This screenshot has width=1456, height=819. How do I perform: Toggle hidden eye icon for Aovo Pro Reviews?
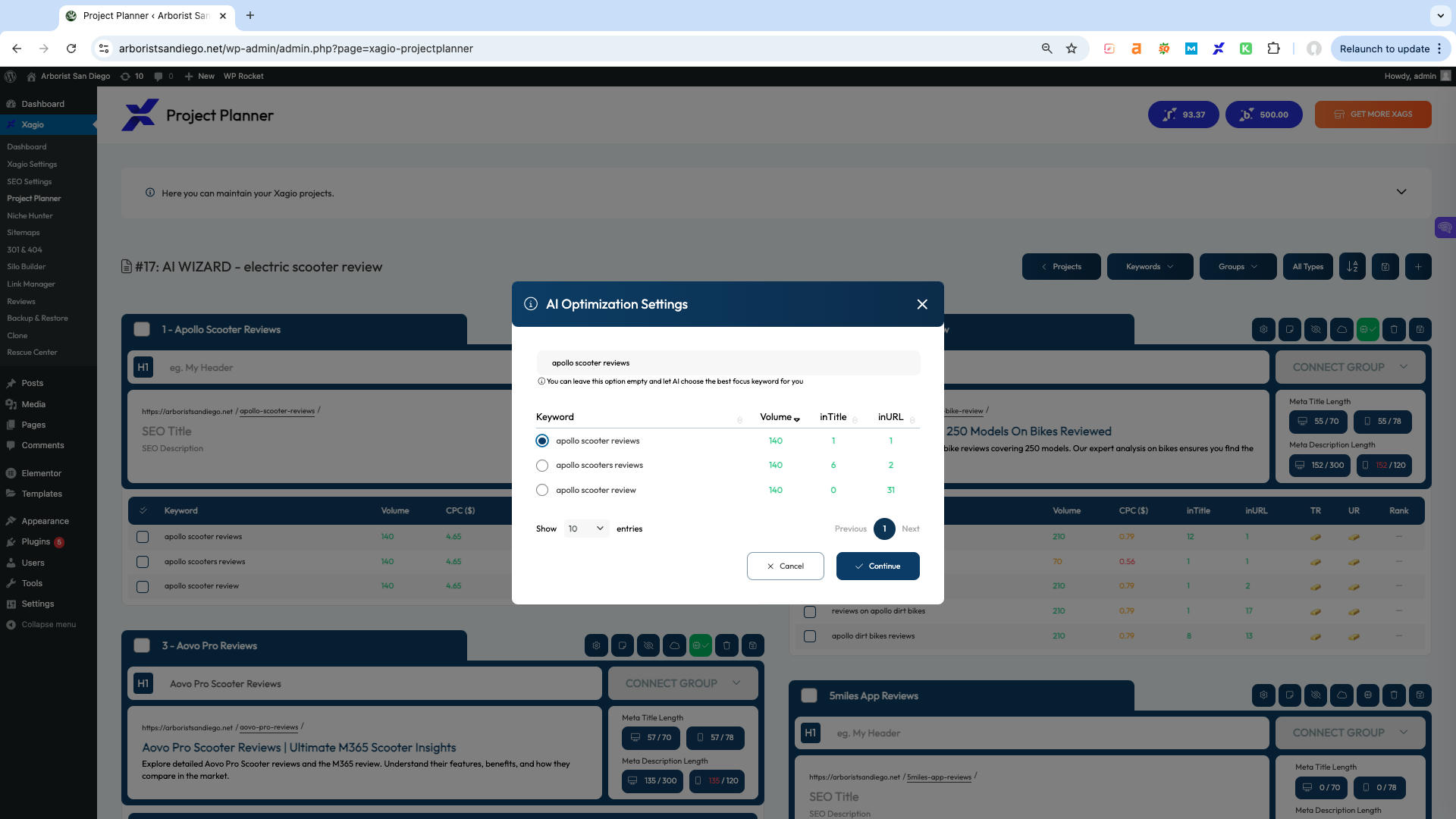point(648,645)
